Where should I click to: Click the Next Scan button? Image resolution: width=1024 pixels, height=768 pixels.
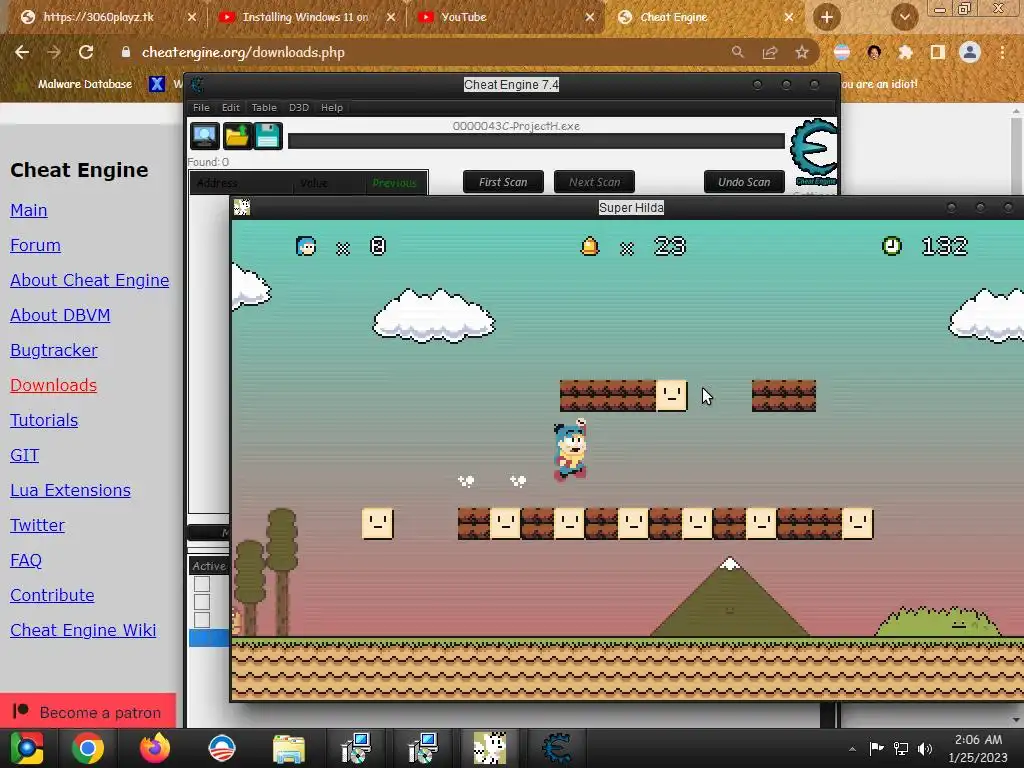click(x=594, y=182)
